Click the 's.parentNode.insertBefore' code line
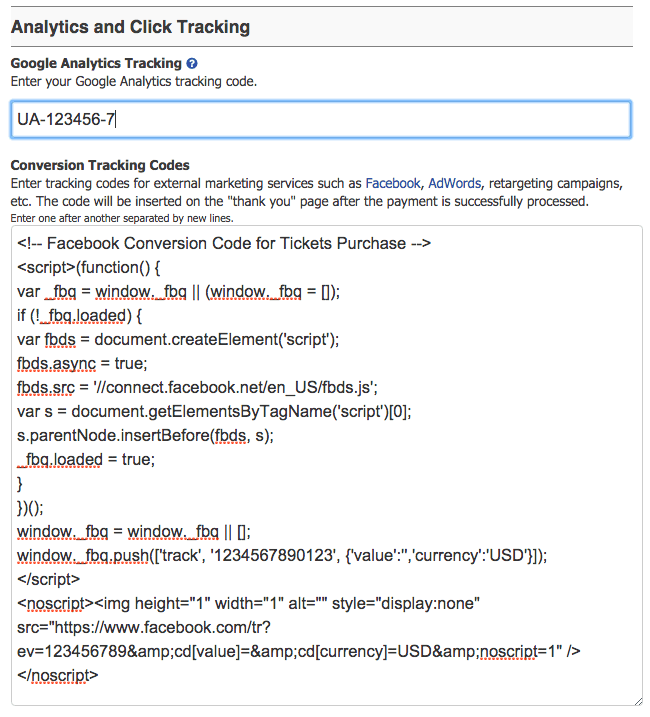The height and width of the screenshot is (717, 650). [x=145, y=435]
